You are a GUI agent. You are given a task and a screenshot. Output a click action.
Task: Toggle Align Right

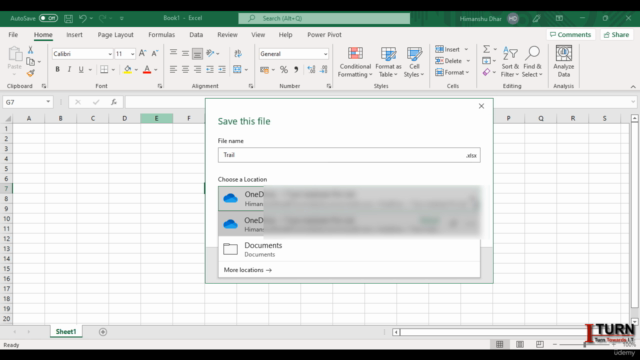(x=198, y=70)
